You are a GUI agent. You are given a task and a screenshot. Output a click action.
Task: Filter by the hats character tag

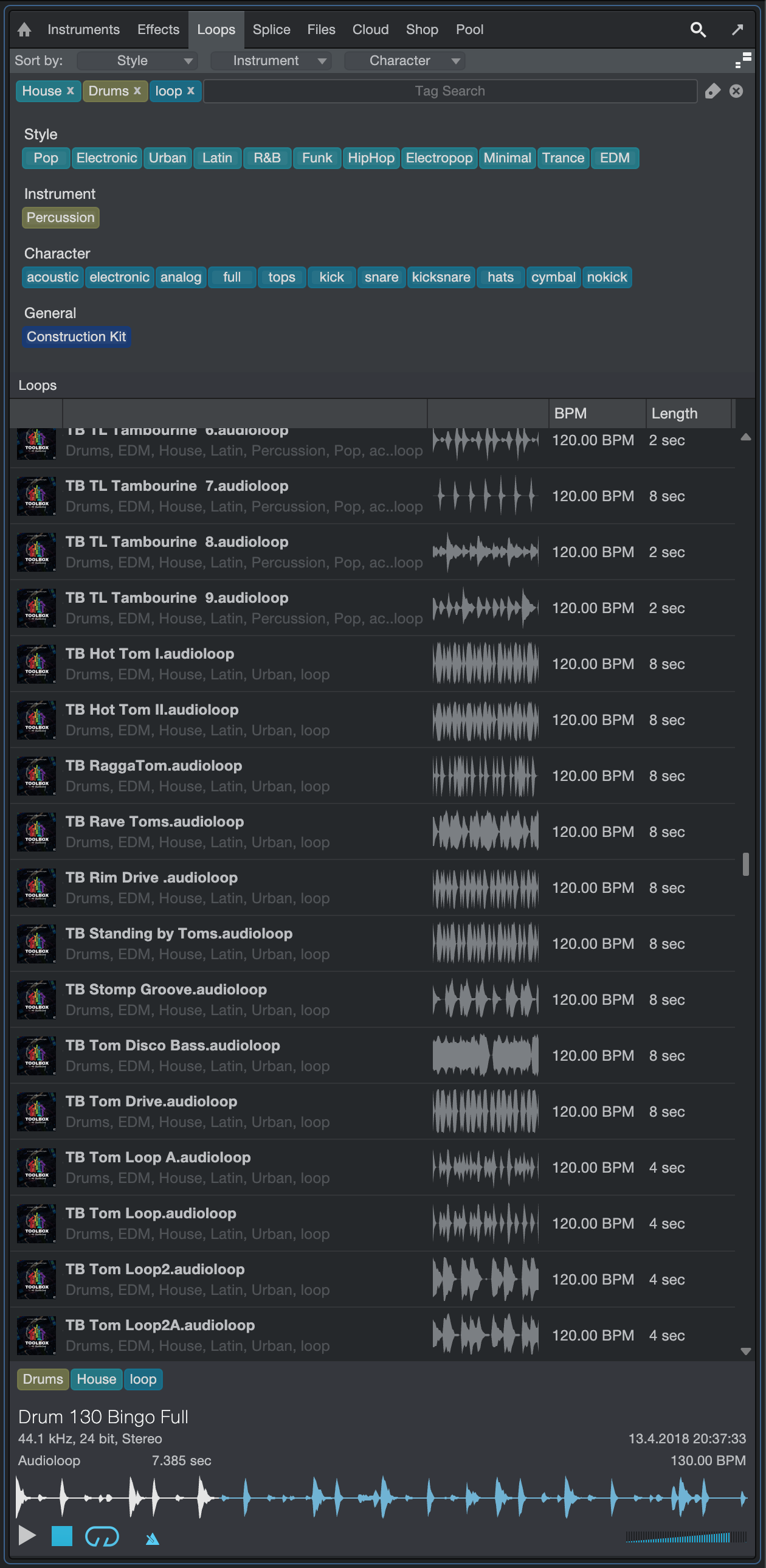click(501, 277)
